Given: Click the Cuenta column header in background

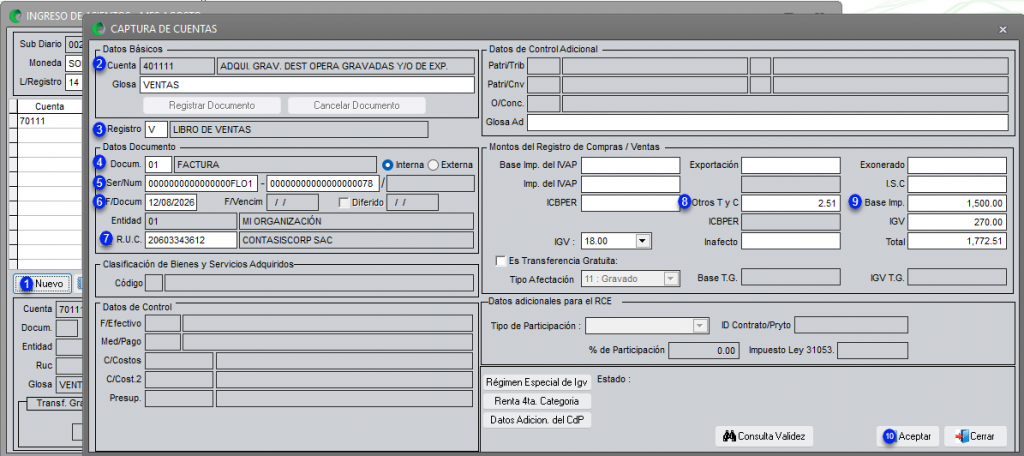Looking at the screenshot, I should [x=49, y=106].
